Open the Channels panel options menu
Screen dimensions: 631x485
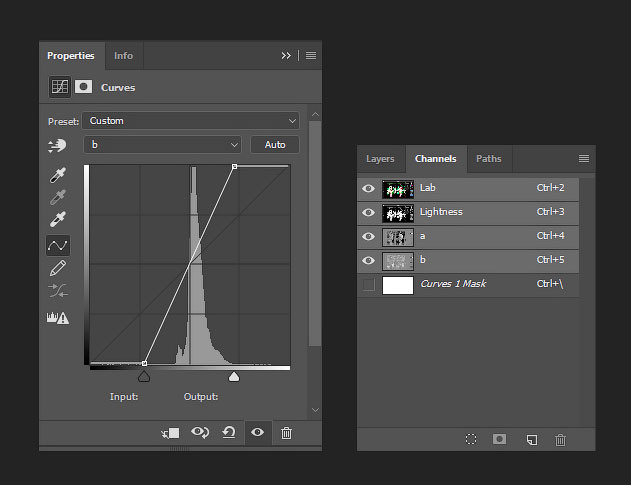(x=584, y=159)
